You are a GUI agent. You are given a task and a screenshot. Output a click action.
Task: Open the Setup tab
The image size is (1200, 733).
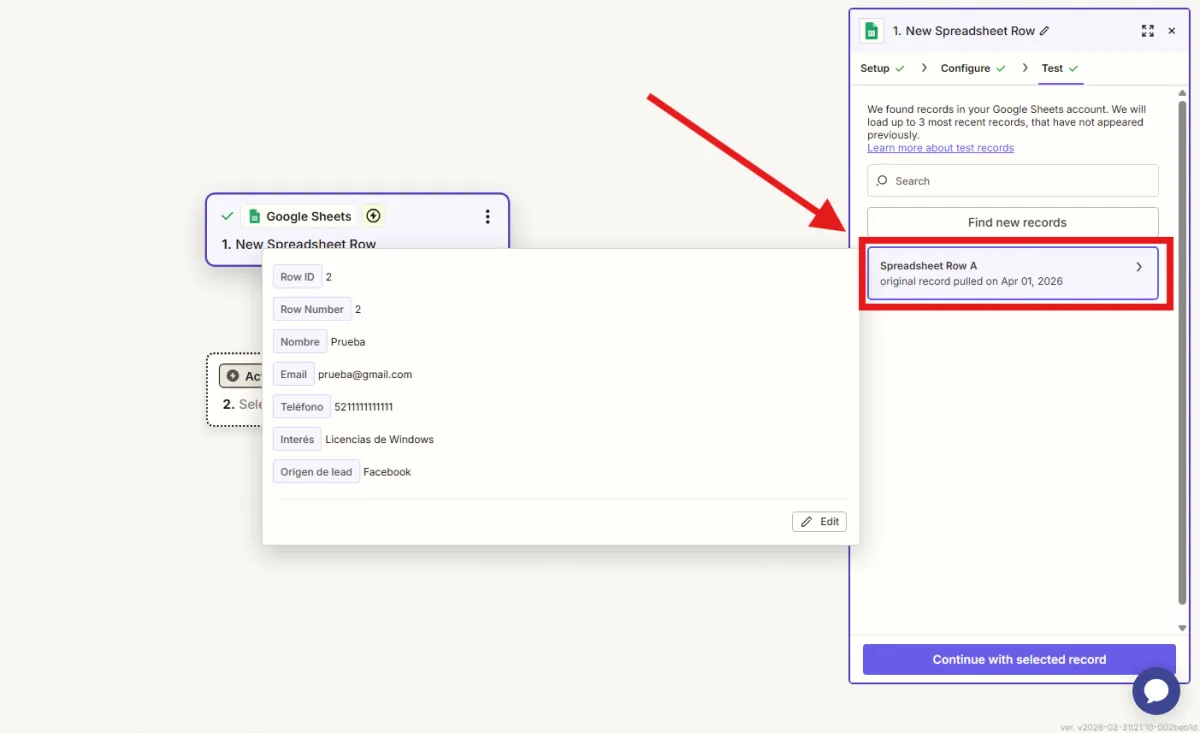coord(882,68)
